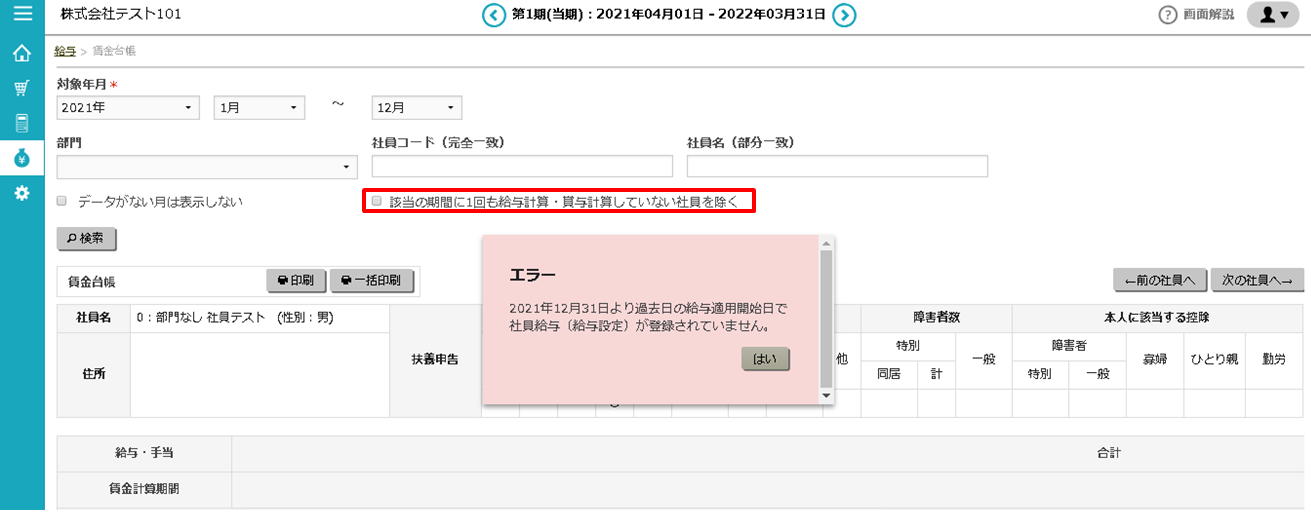Go to next fiscal period arrow
This screenshot has width=1311, height=514.
click(845, 15)
